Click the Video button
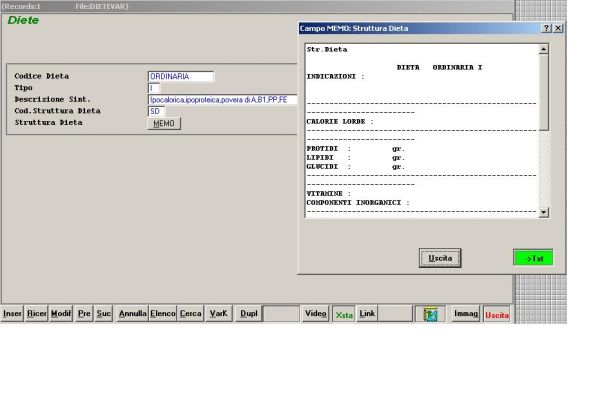600x394 pixels. click(316, 314)
